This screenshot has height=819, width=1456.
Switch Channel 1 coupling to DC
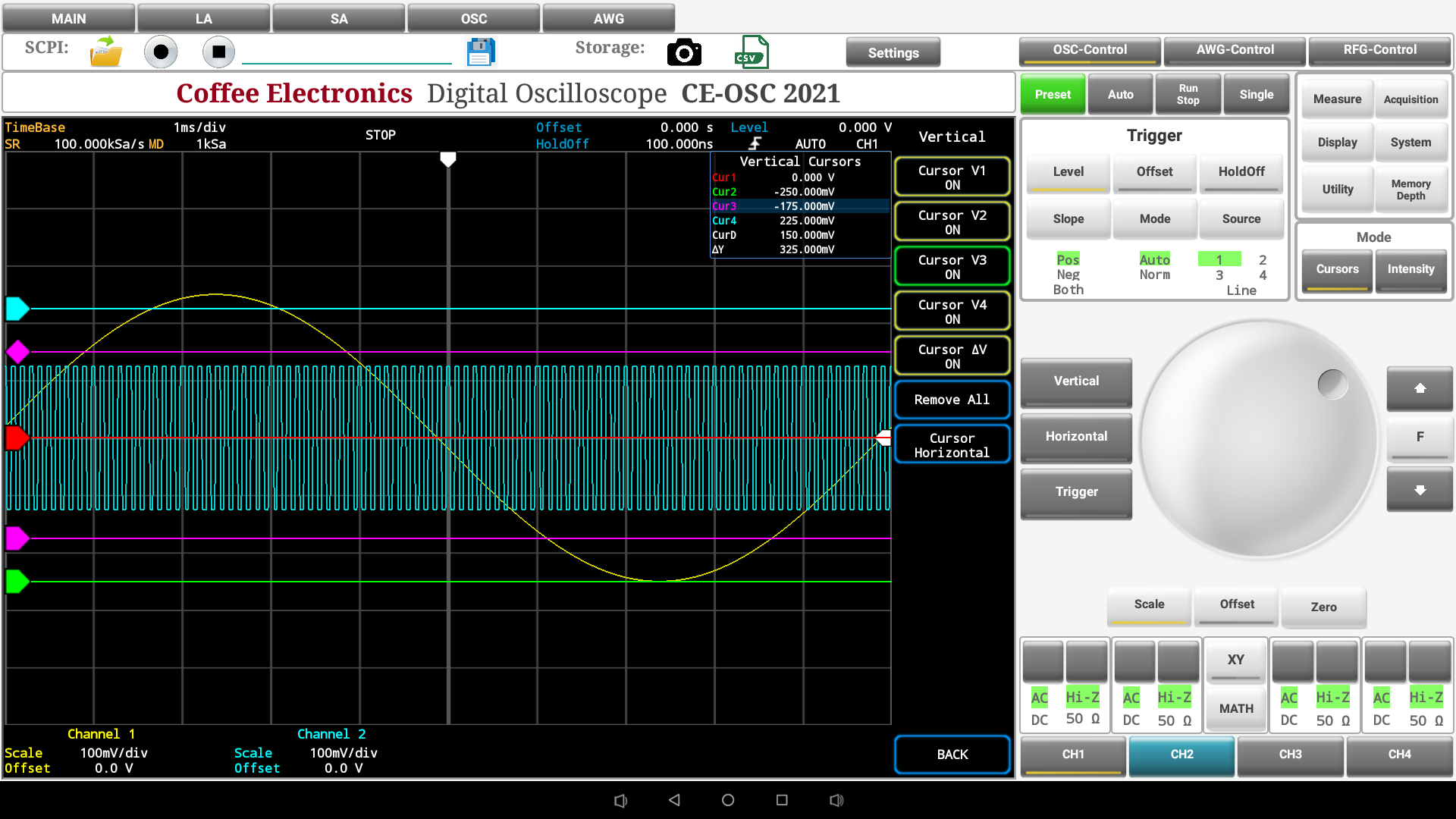(1040, 720)
